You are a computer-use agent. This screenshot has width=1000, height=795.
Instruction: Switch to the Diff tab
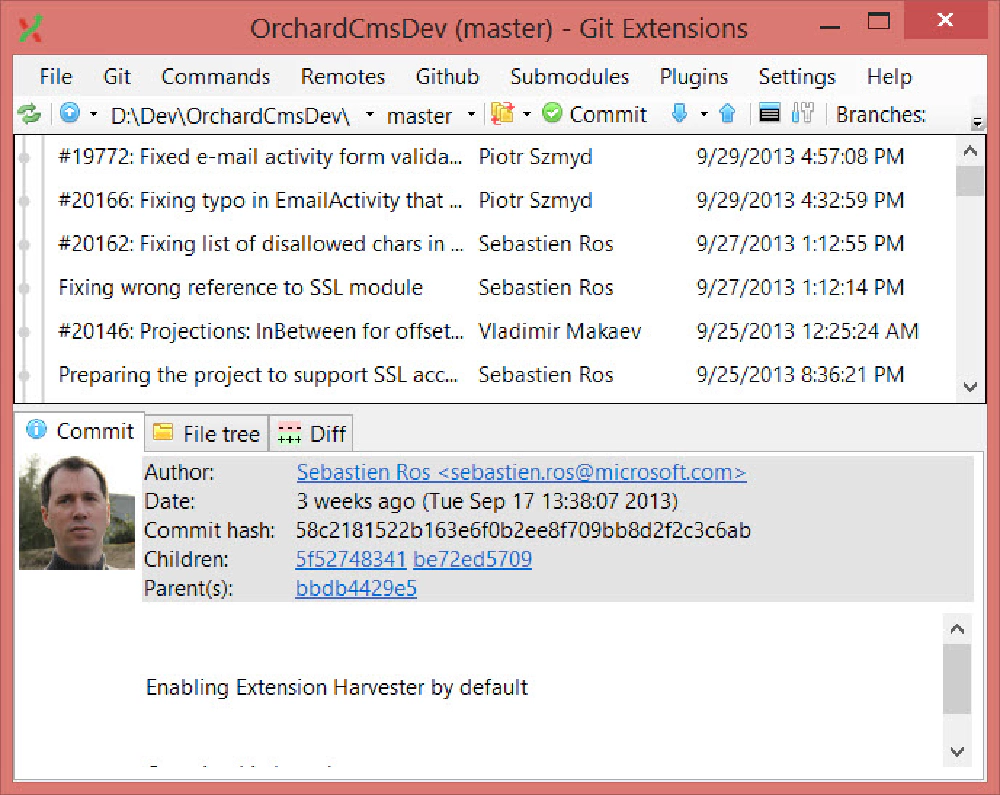(x=312, y=434)
